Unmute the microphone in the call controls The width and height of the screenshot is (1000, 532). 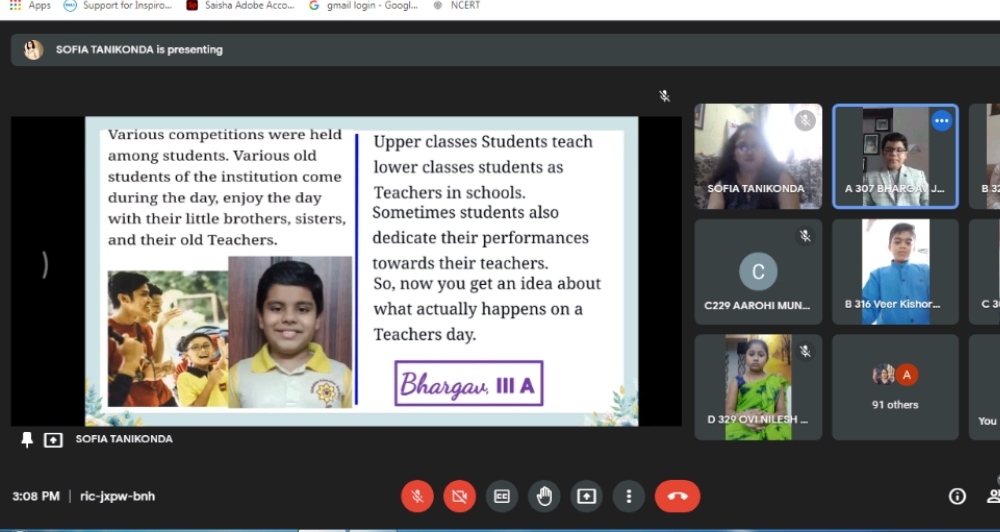coord(417,496)
